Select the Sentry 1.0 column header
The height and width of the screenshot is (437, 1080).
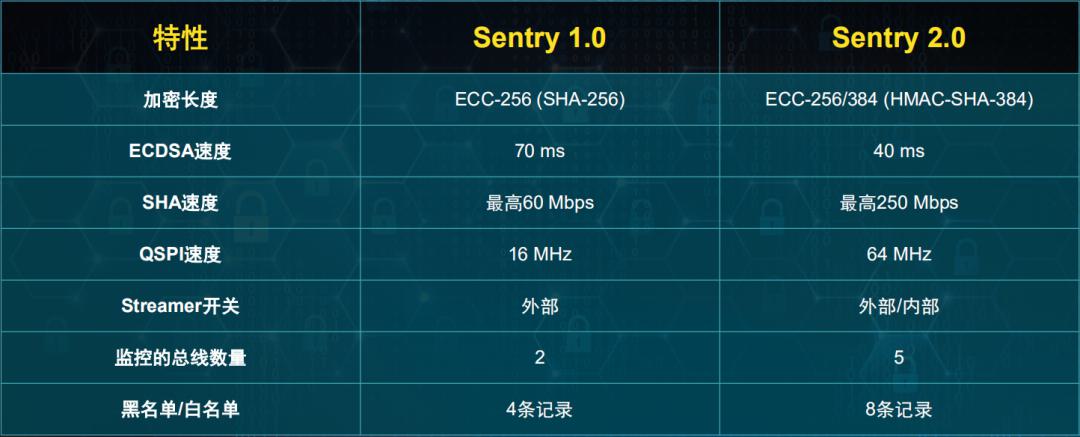point(539,39)
